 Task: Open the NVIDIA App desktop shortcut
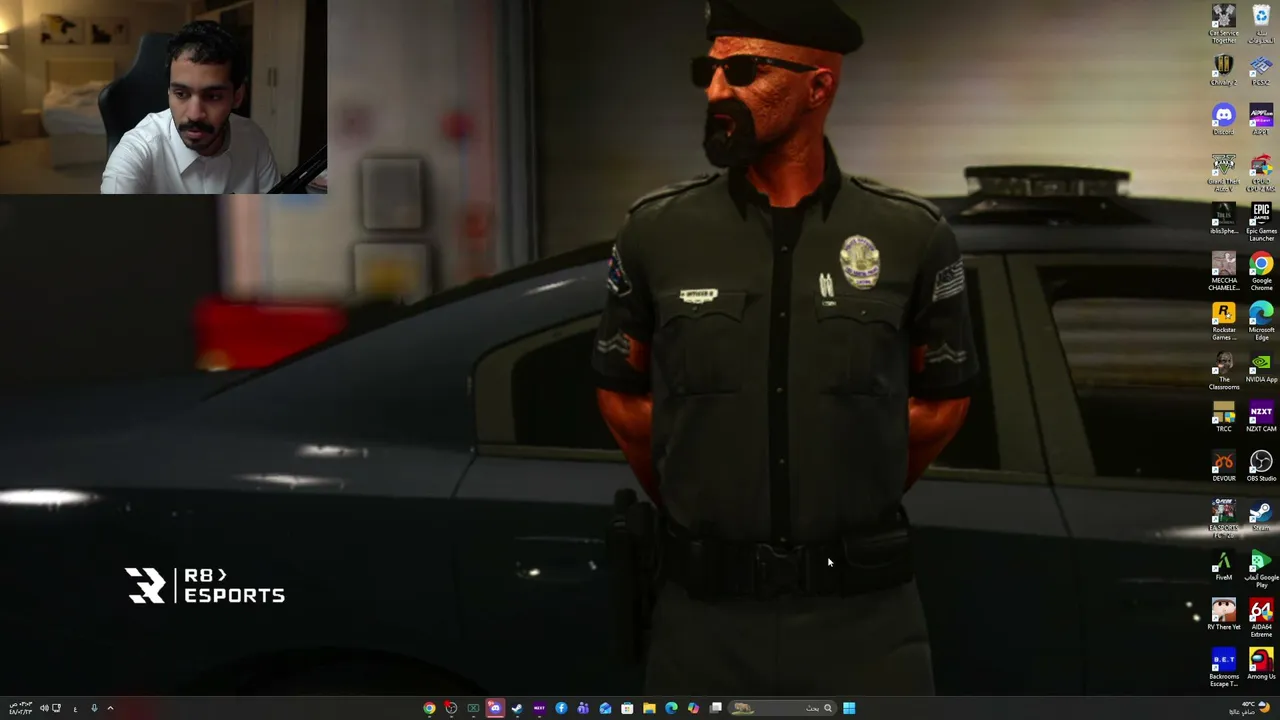click(x=1261, y=367)
